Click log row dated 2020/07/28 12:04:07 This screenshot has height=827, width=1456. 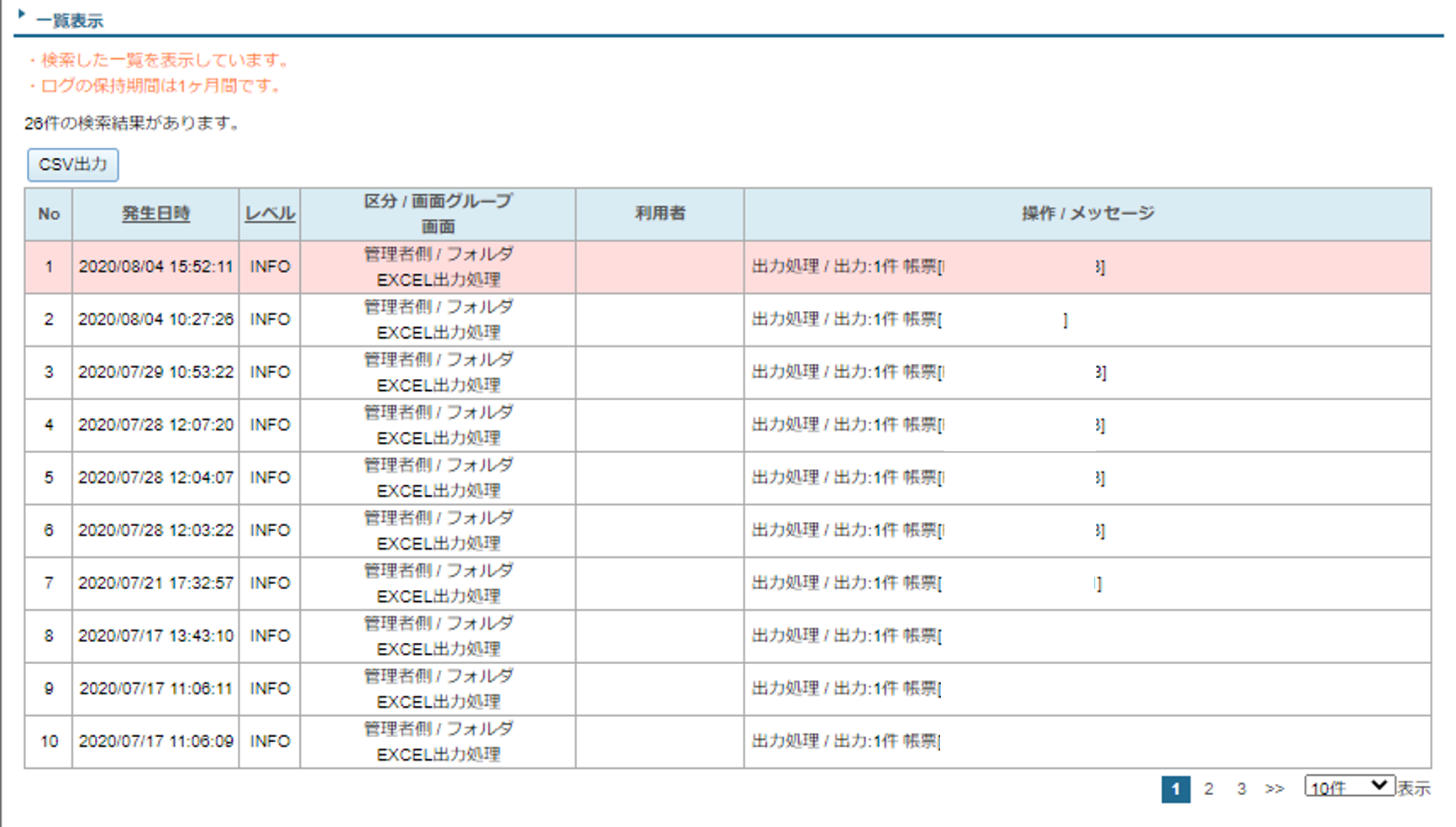[x=155, y=478]
